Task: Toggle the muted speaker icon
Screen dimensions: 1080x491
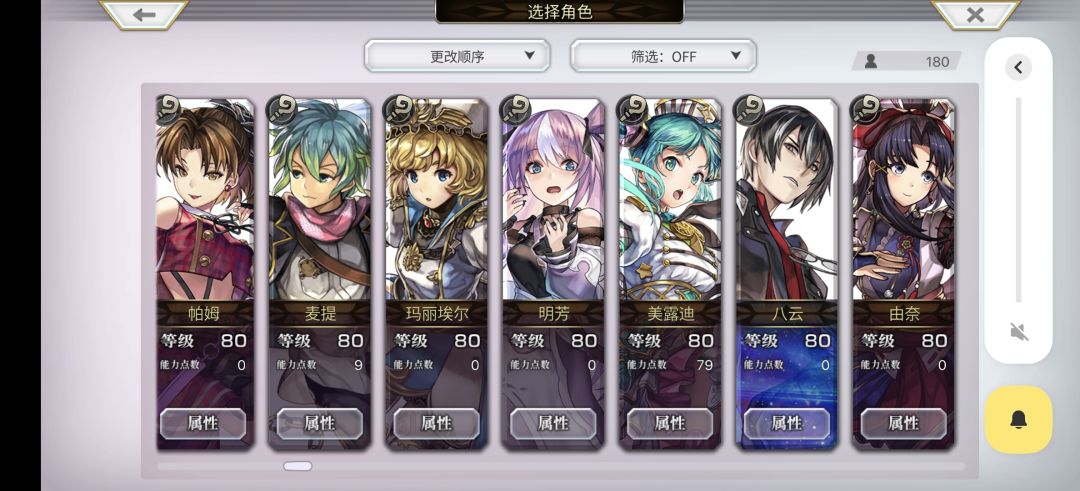Action: 1019,332
